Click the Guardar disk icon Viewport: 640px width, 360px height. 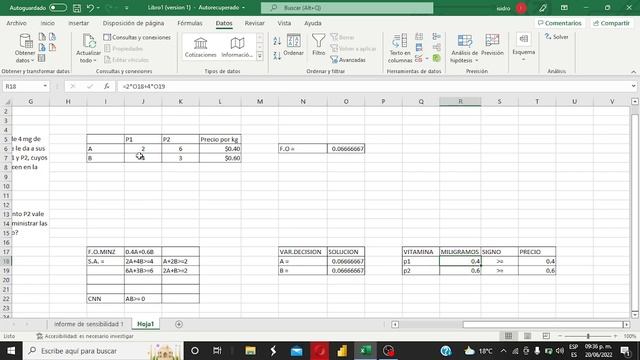pos(77,8)
